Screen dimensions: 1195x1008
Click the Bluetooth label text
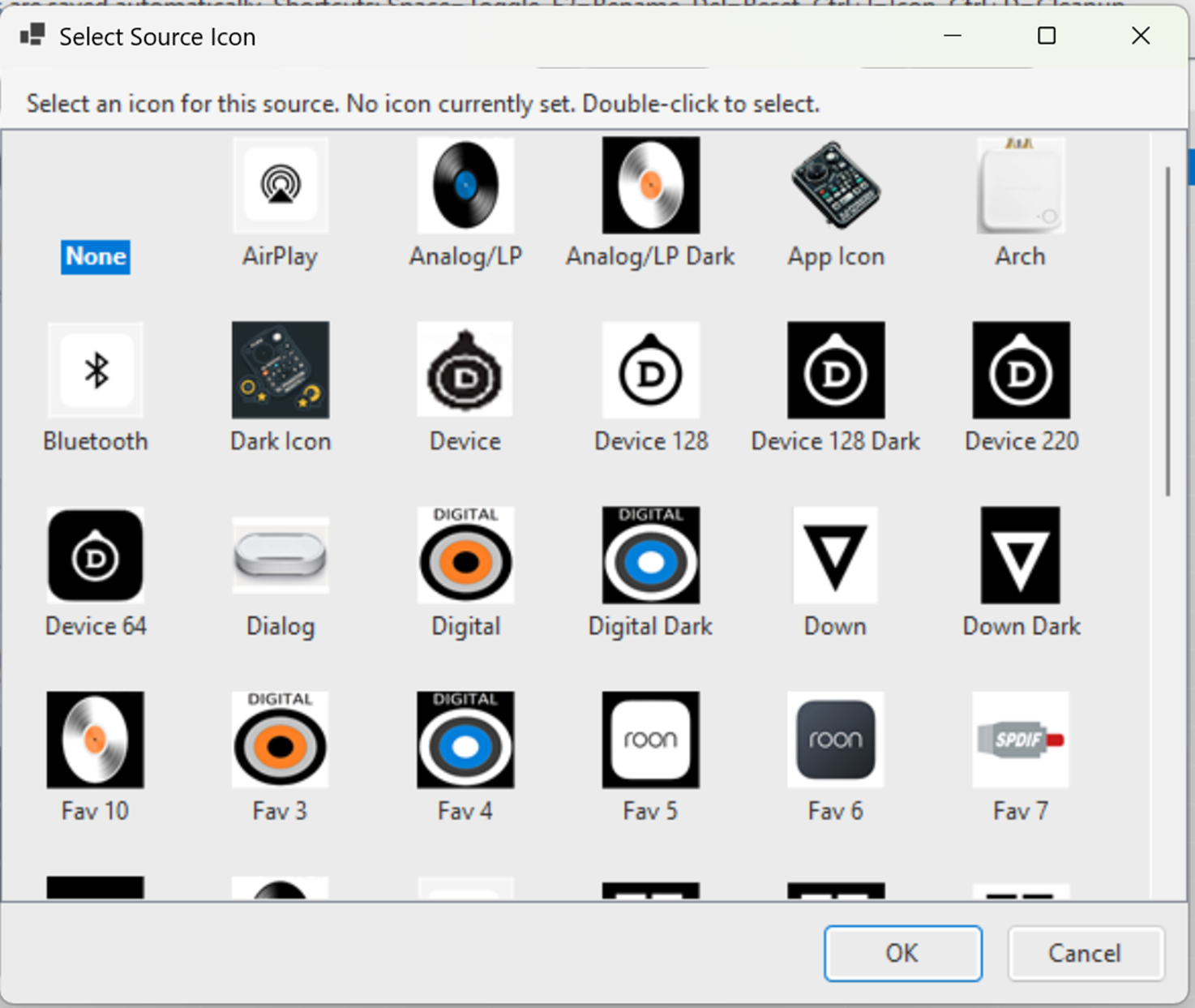(96, 441)
